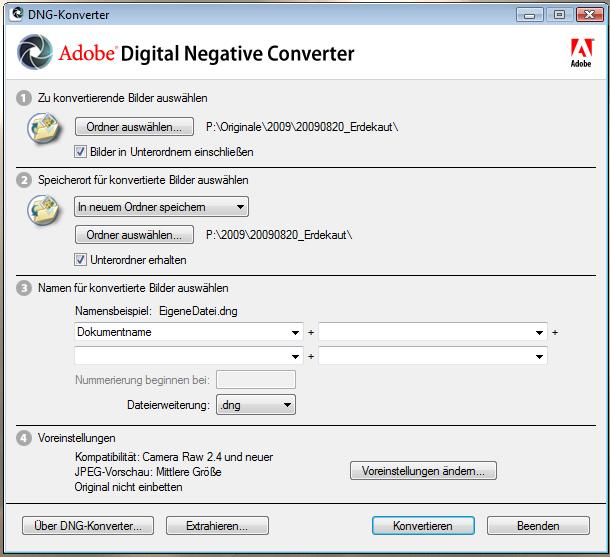This screenshot has height=557, width=610.
Task: Open the empty naming dropdown right of 'Dokumentname'
Action: point(433,332)
